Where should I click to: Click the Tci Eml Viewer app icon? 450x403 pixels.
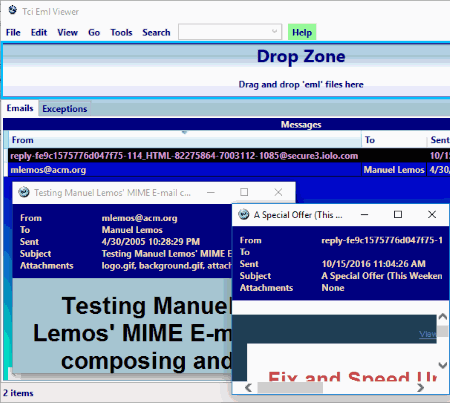pyautogui.click(x=13, y=10)
